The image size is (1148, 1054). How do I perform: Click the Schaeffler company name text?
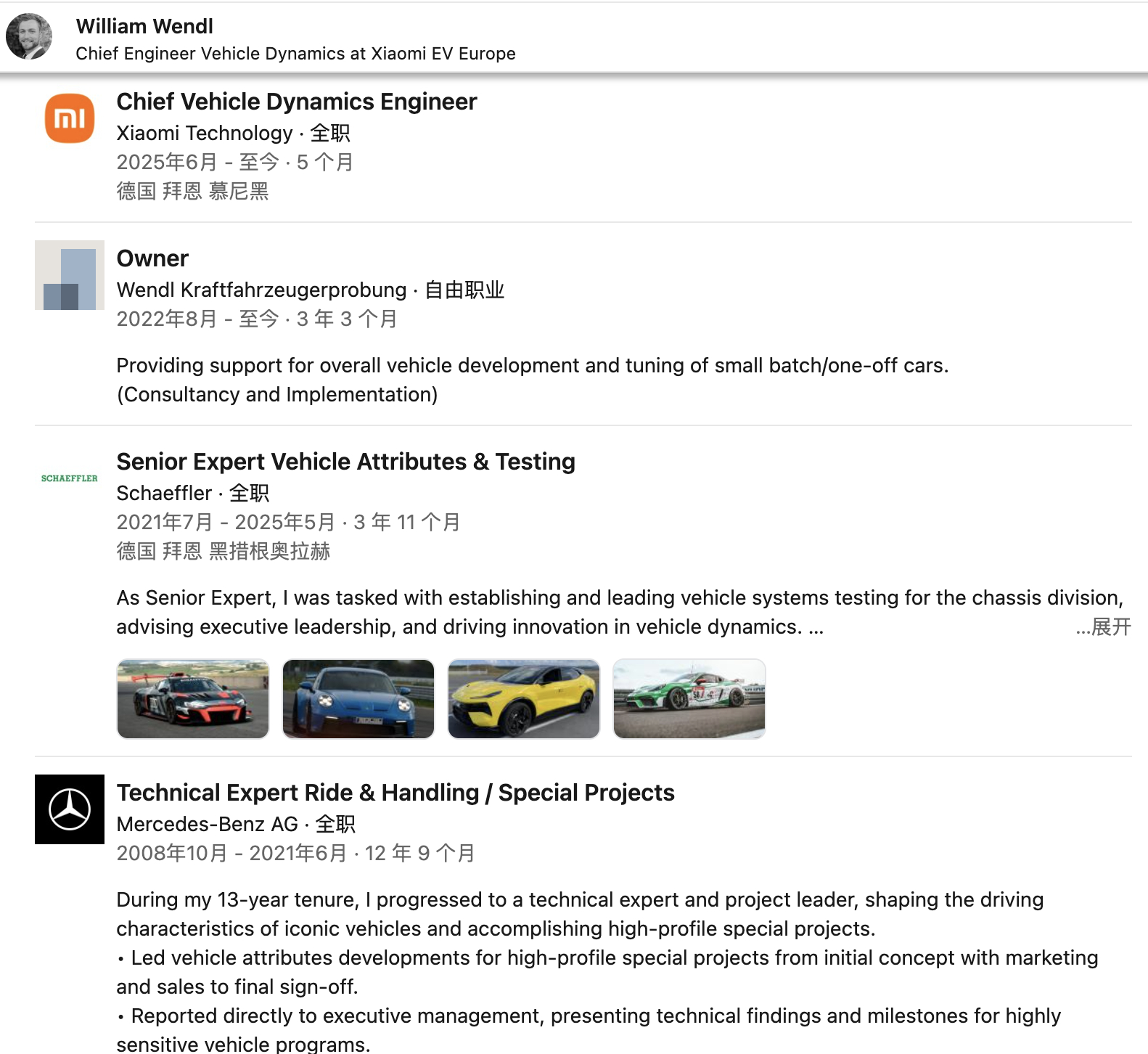[x=164, y=493]
